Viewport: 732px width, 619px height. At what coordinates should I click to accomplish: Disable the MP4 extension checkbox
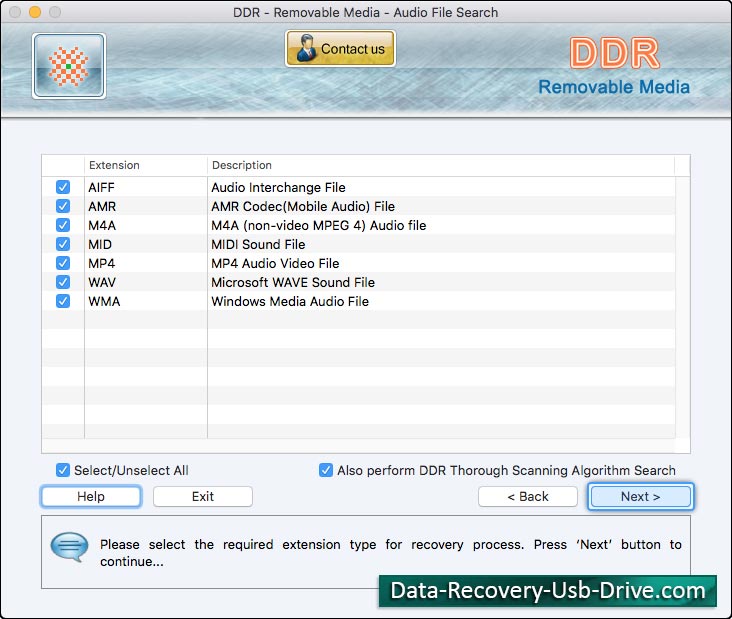[x=63, y=263]
